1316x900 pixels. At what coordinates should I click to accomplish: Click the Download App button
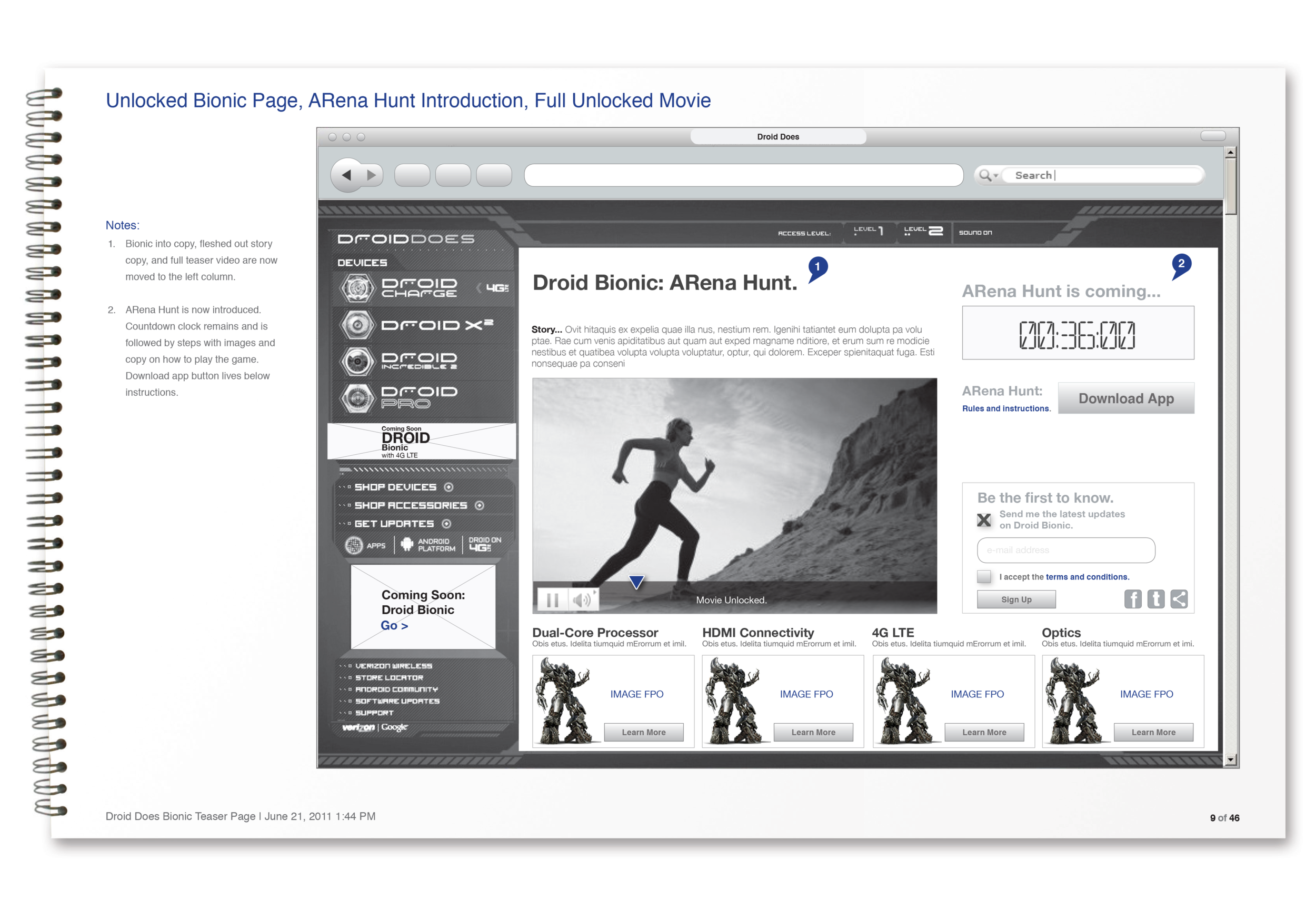[1126, 398]
